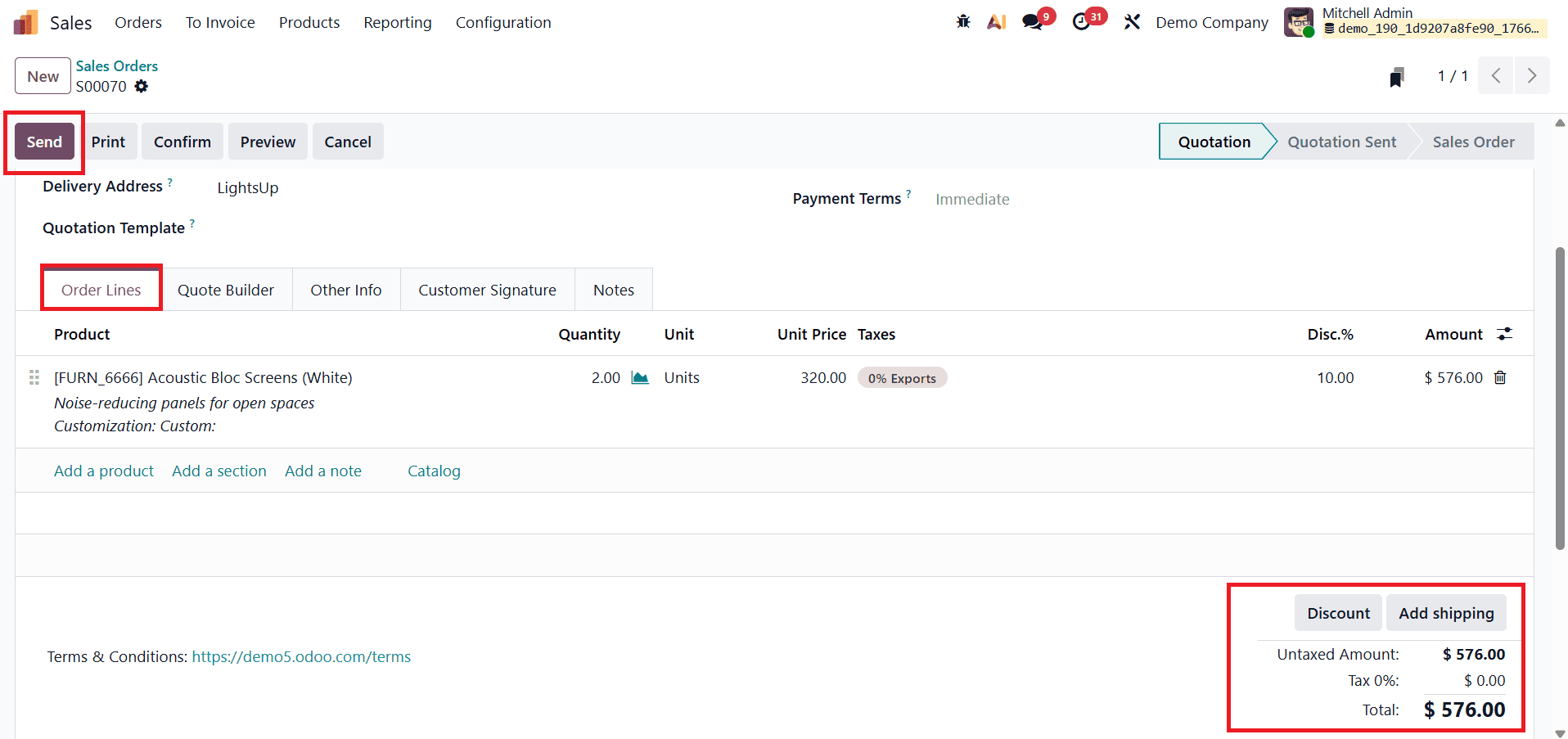Open the debug/bug icon in the header
Viewport: 1568px width, 739px height.
point(963,21)
